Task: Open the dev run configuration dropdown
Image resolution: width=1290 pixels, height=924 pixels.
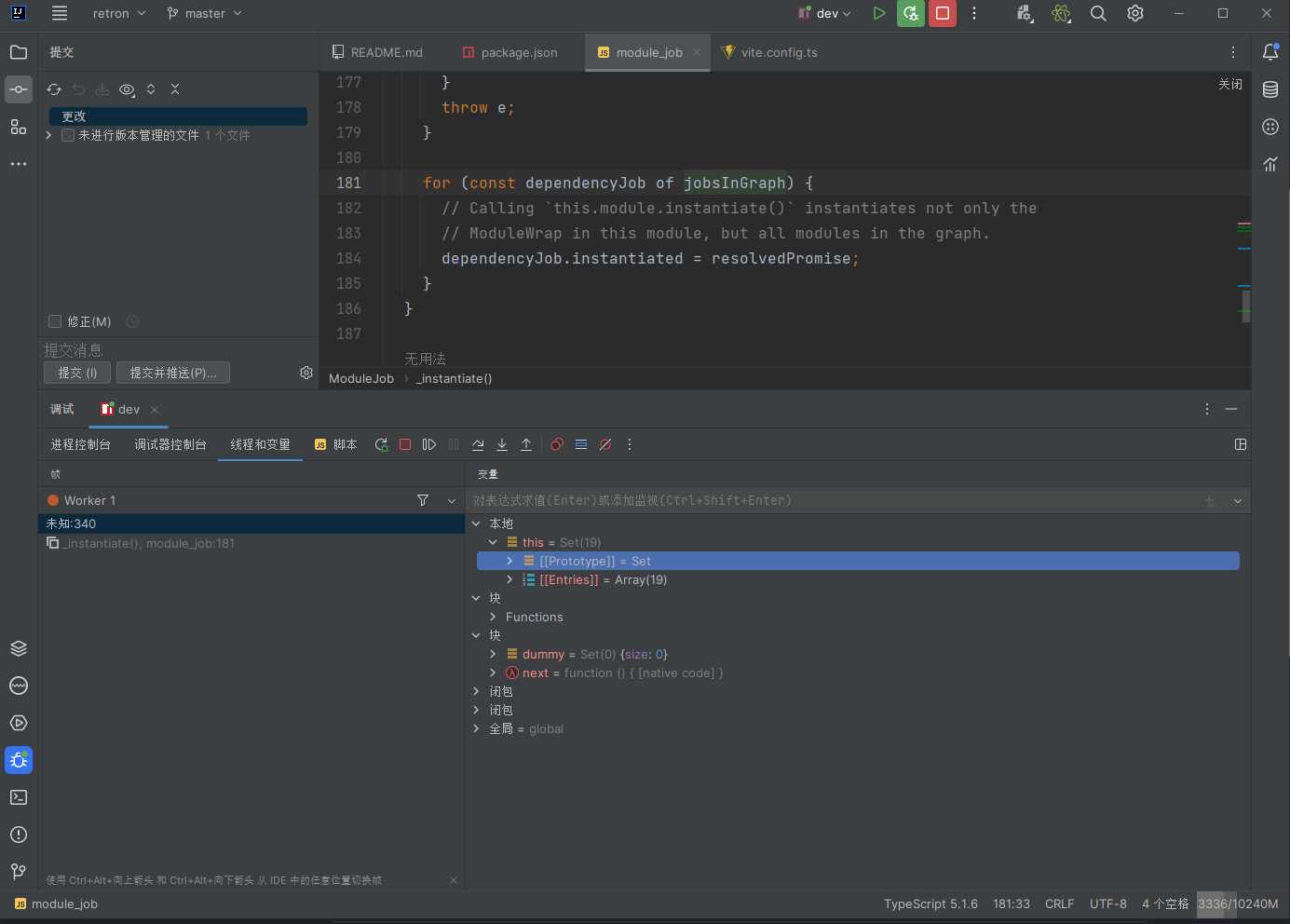Action: (x=825, y=13)
